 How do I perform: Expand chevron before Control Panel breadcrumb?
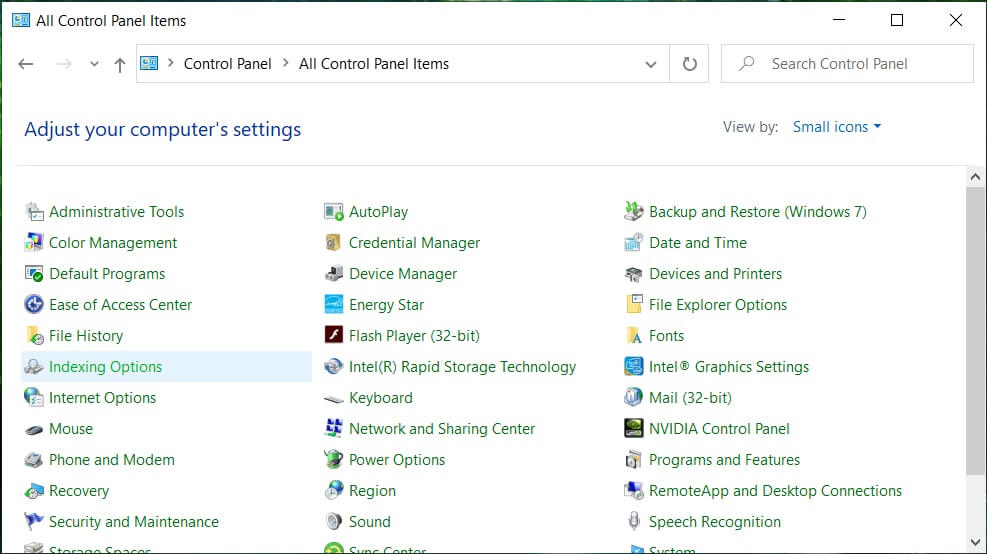pos(170,63)
